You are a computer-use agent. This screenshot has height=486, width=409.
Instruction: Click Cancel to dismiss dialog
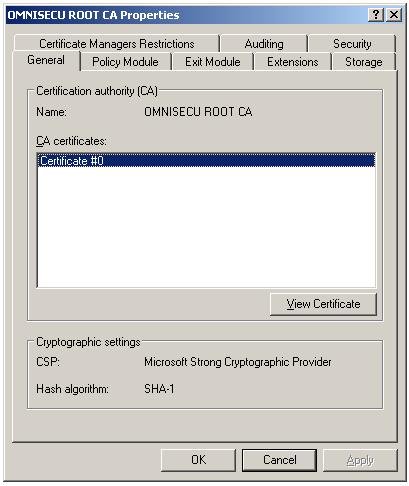pos(279,460)
